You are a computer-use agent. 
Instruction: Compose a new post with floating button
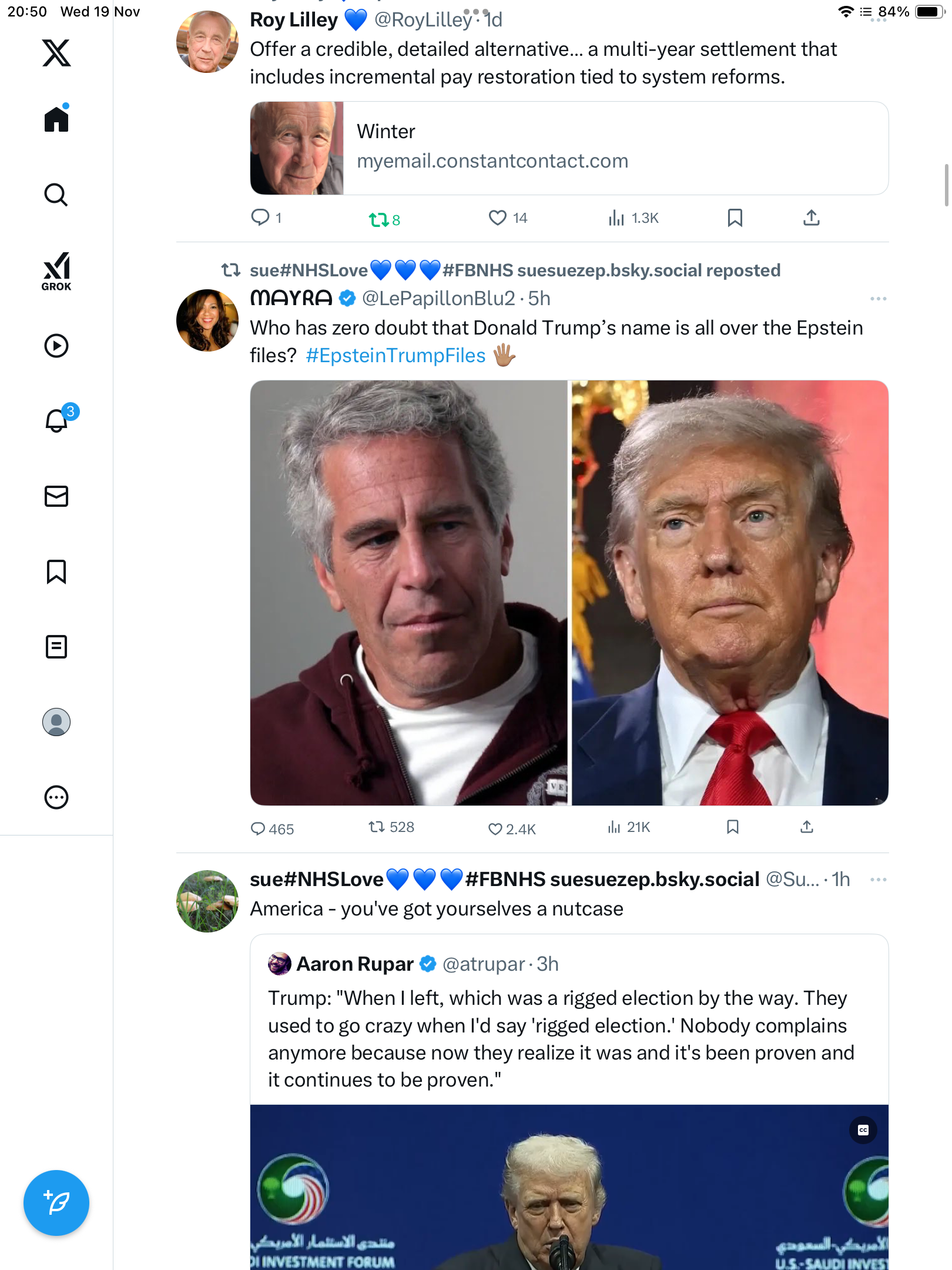click(56, 1203)
